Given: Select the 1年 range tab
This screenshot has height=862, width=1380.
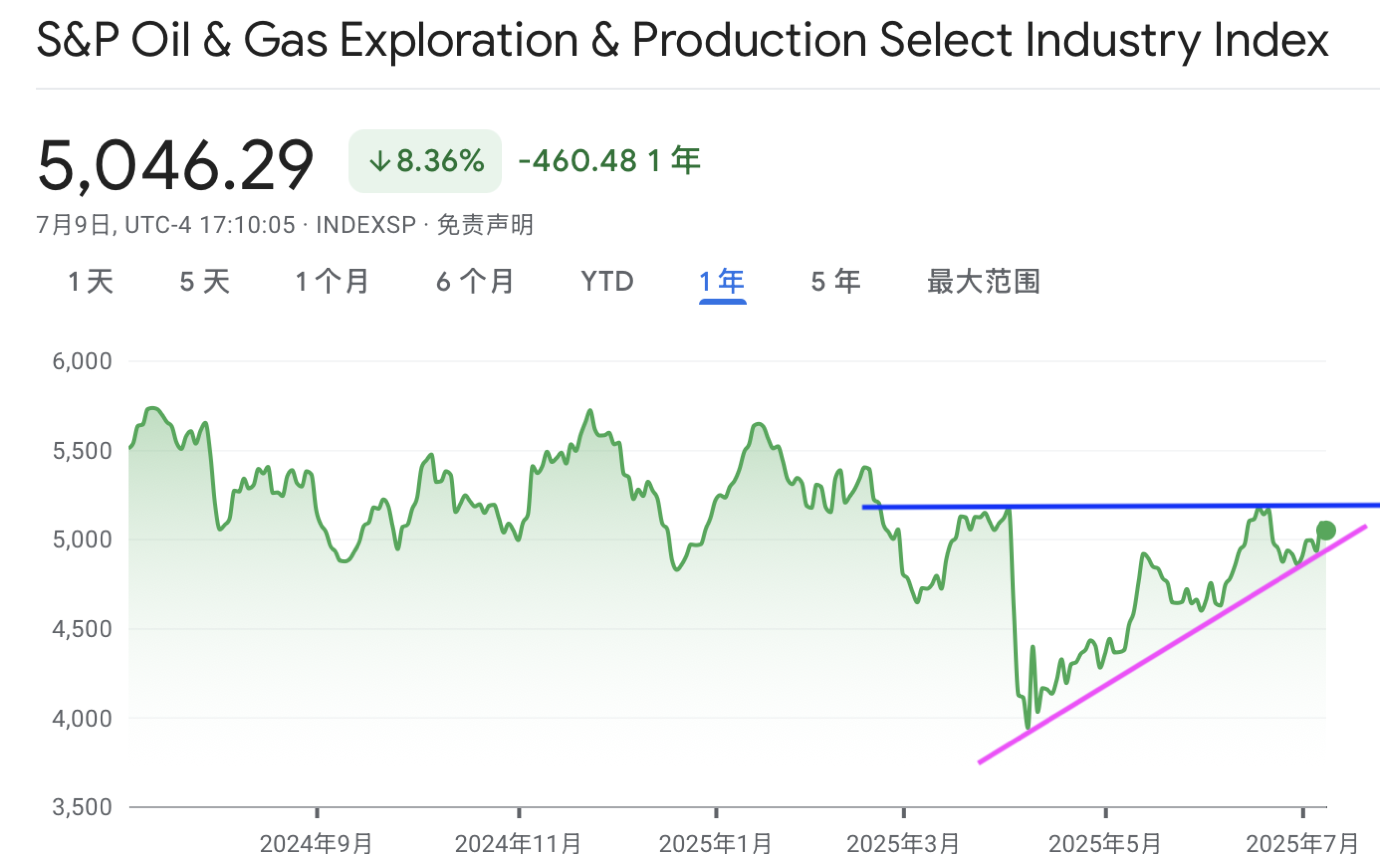Looking at the screenshot, I should [722, 282].
